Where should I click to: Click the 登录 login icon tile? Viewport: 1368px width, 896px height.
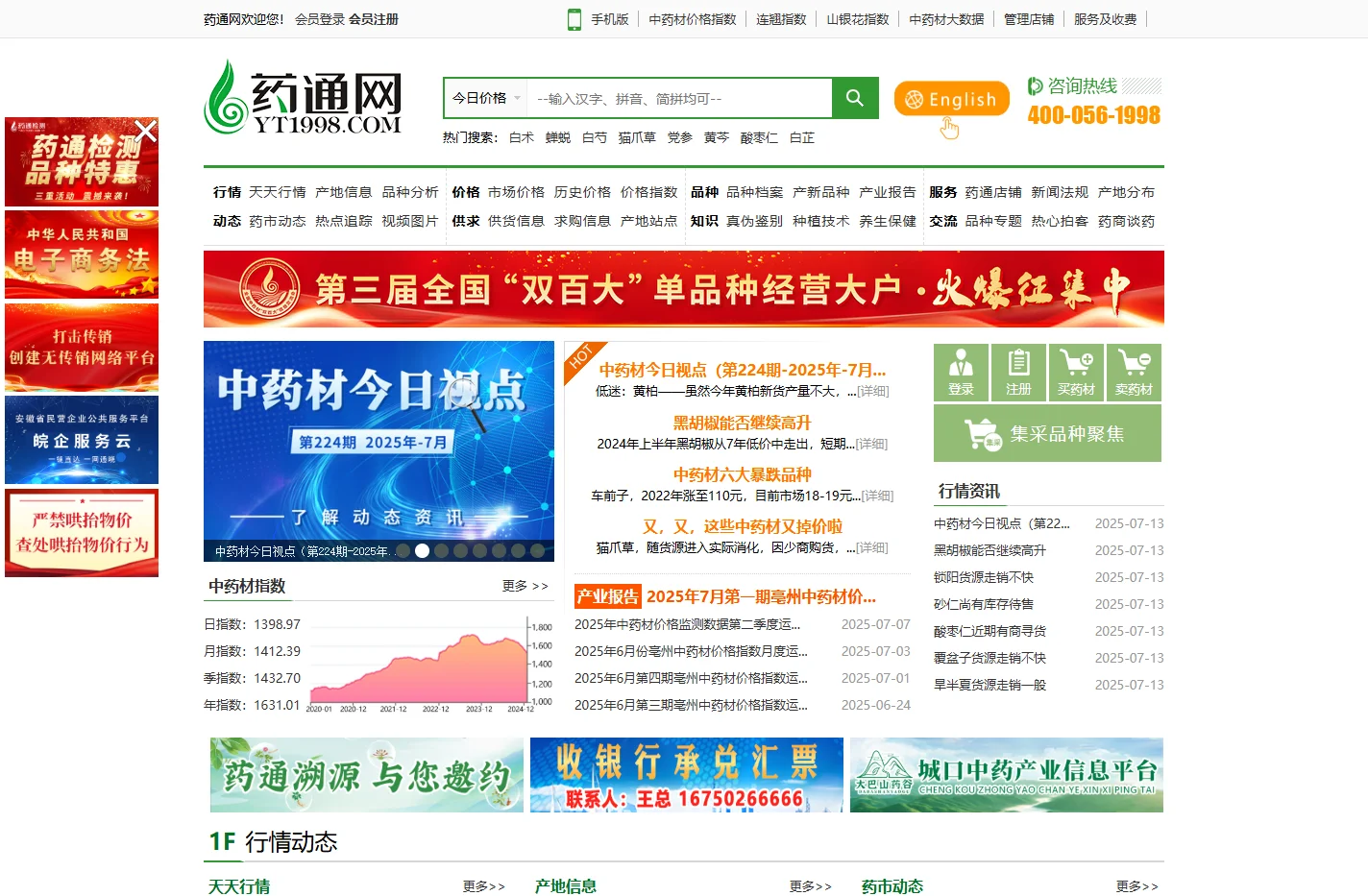tap(961, 373)
